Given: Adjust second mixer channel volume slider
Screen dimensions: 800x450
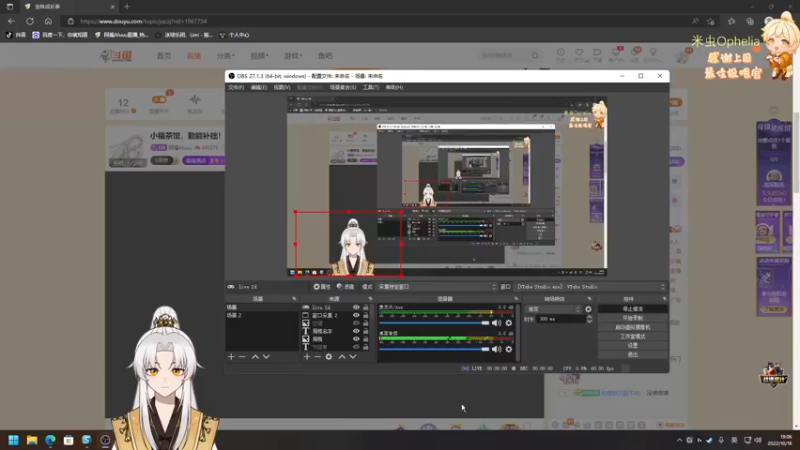Looking at the screenshot, I should pos(434,349).
